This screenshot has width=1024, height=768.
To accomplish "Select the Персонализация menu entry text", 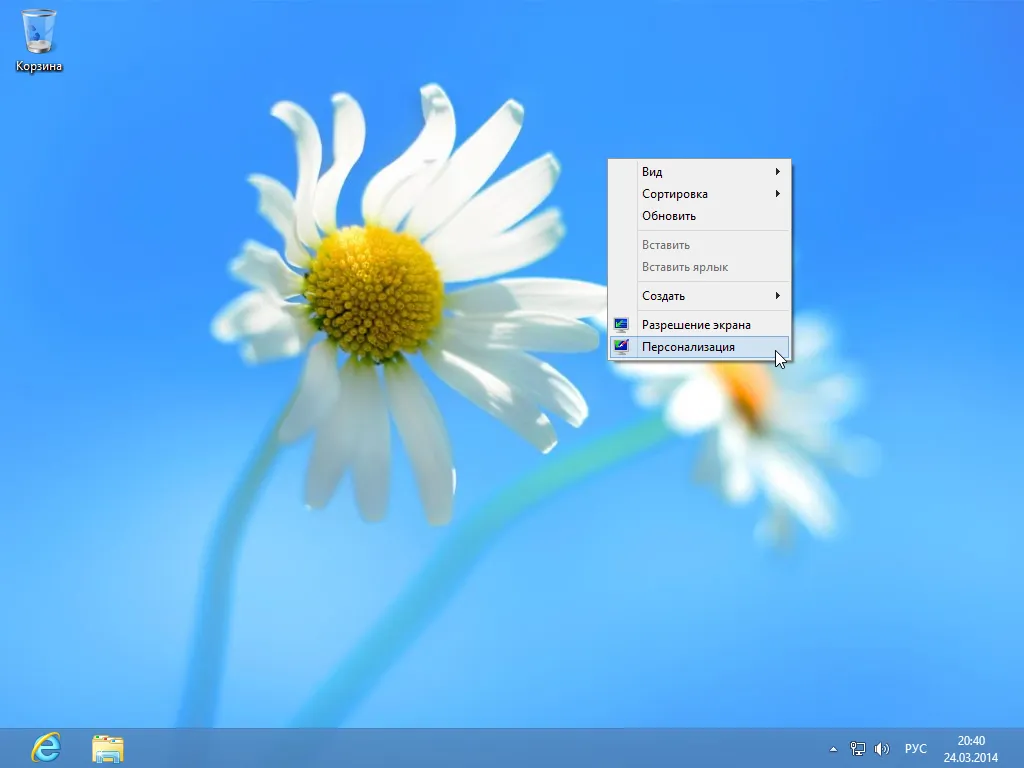I will tap(688, 347).
